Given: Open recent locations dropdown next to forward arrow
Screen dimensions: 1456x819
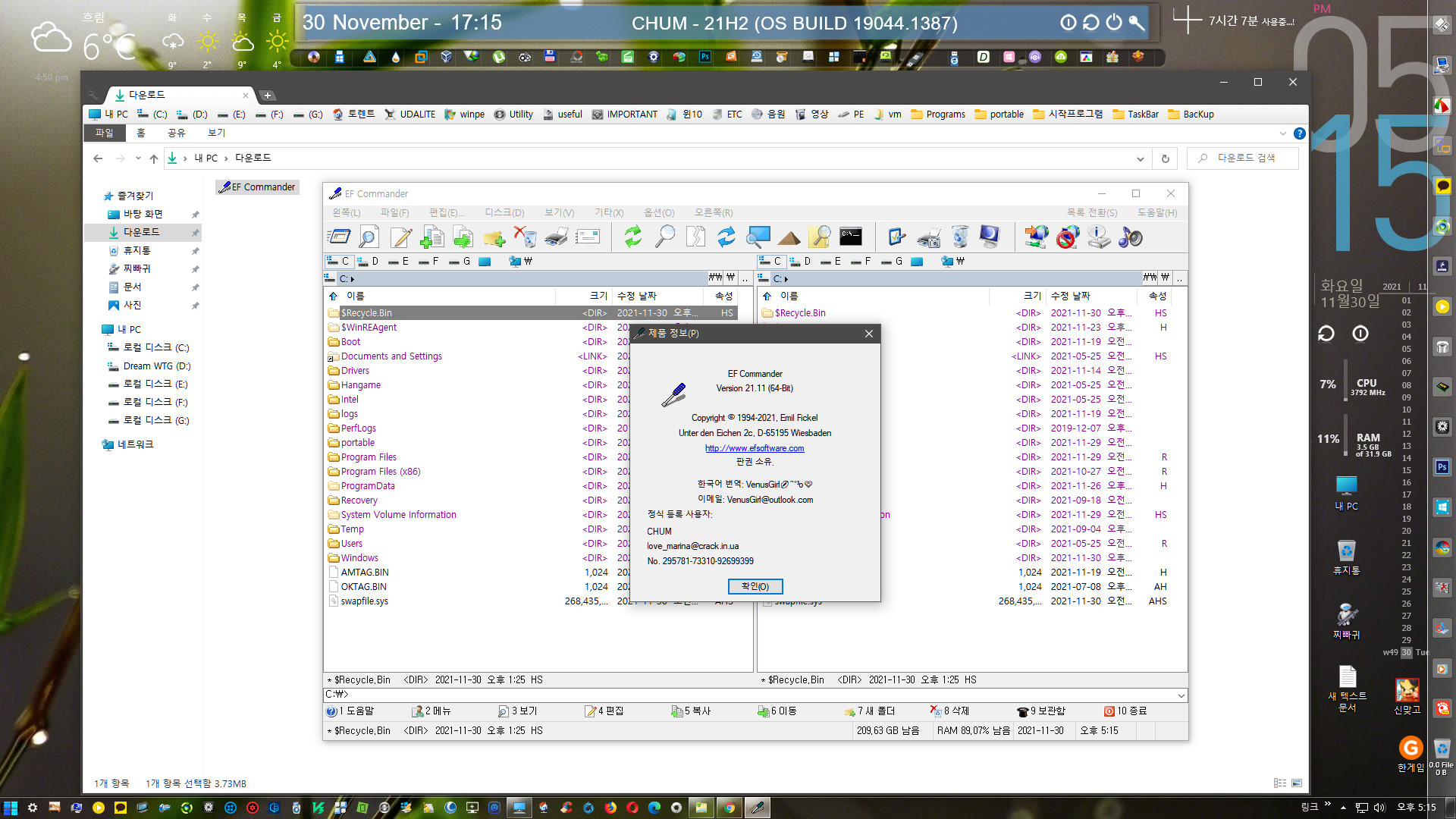Looking at the screenshot, I should click(x=138, y=158).
